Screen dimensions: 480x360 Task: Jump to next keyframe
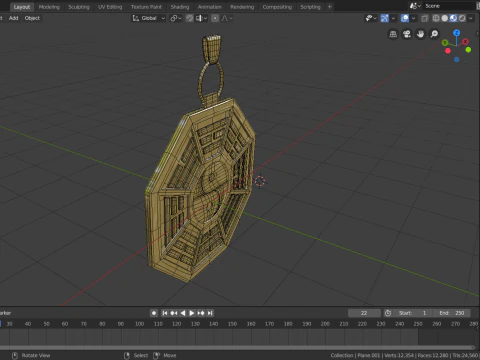pos(201,313)
